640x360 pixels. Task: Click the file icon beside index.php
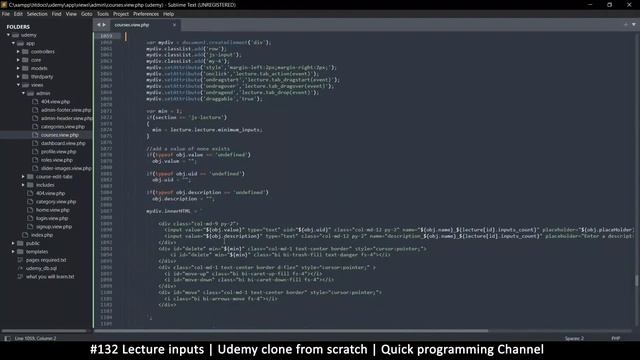[25, 235]
